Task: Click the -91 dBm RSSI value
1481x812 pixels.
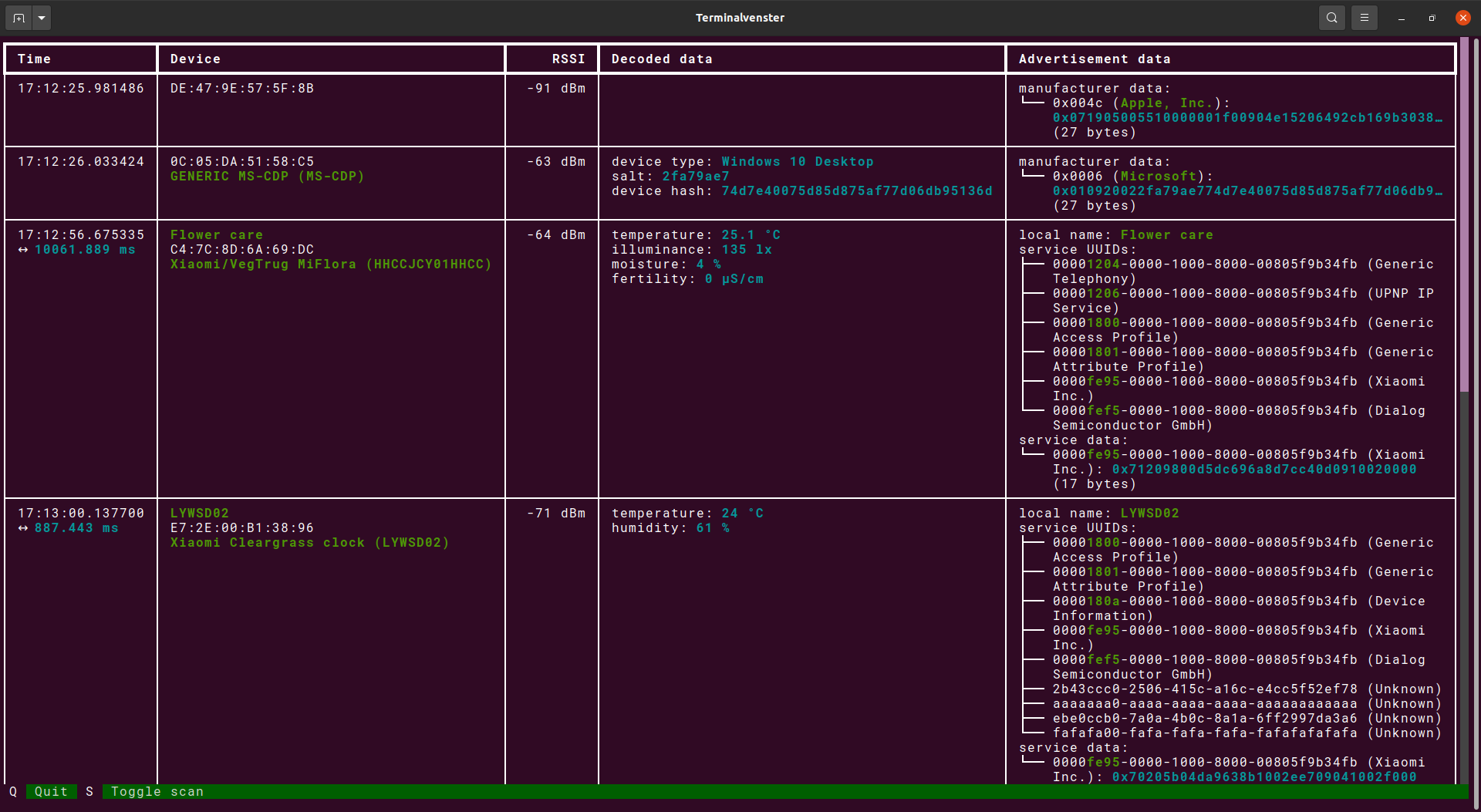Action: pyautogui.click(x=556, y=89)
